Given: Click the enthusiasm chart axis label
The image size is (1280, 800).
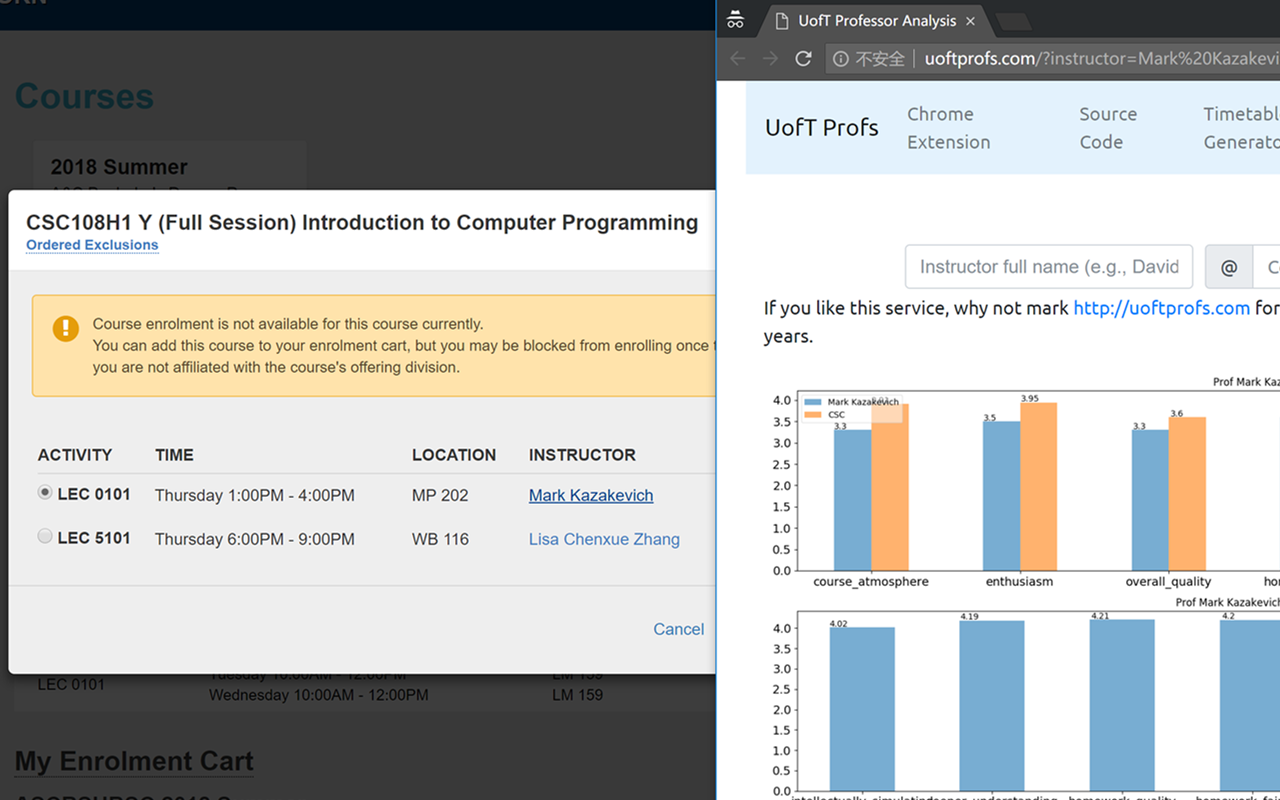Looking at the screenshot, I should pos(1019,581).
